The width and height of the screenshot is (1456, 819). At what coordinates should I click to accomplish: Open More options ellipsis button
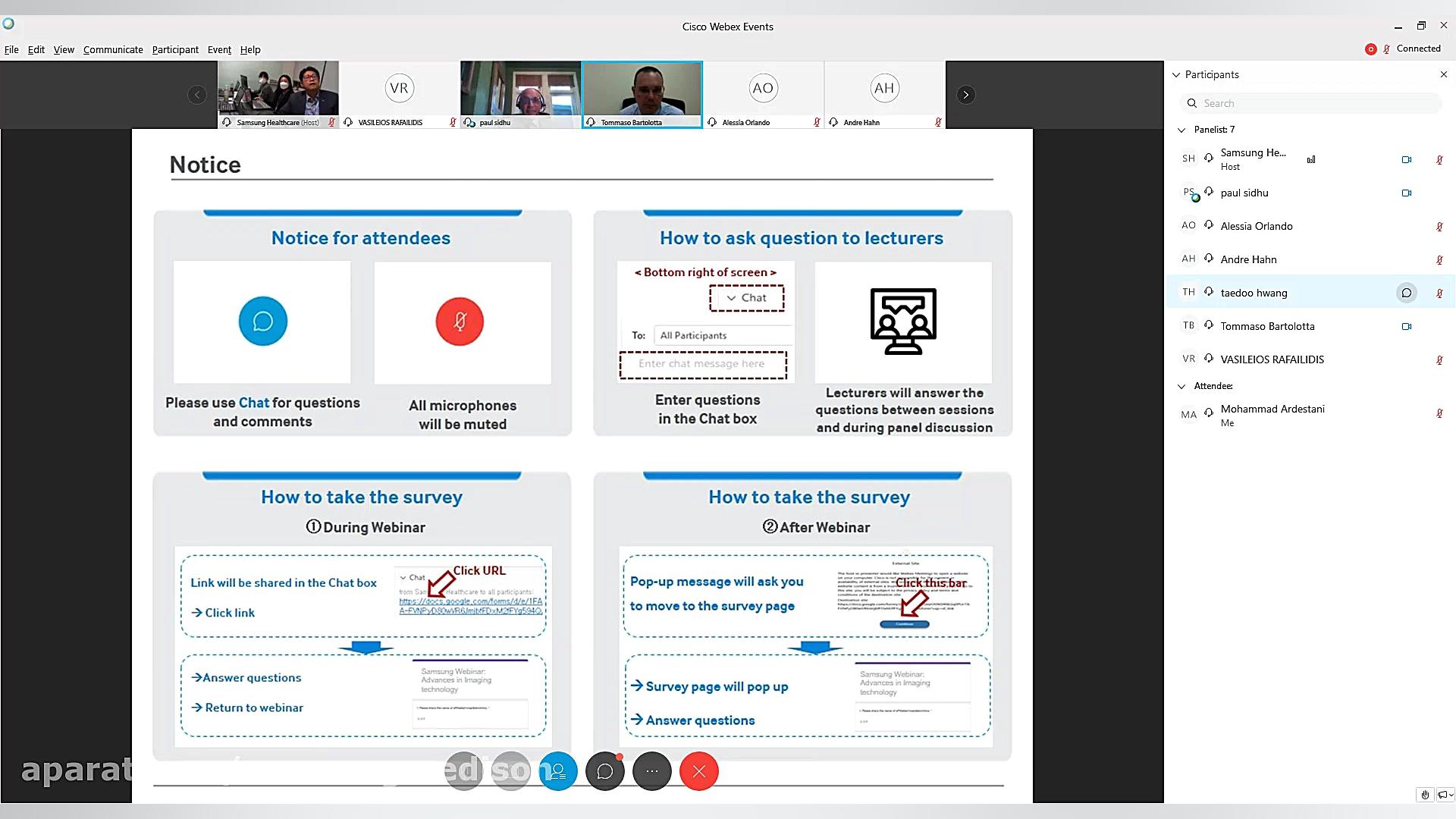click(x=652, y=771)
